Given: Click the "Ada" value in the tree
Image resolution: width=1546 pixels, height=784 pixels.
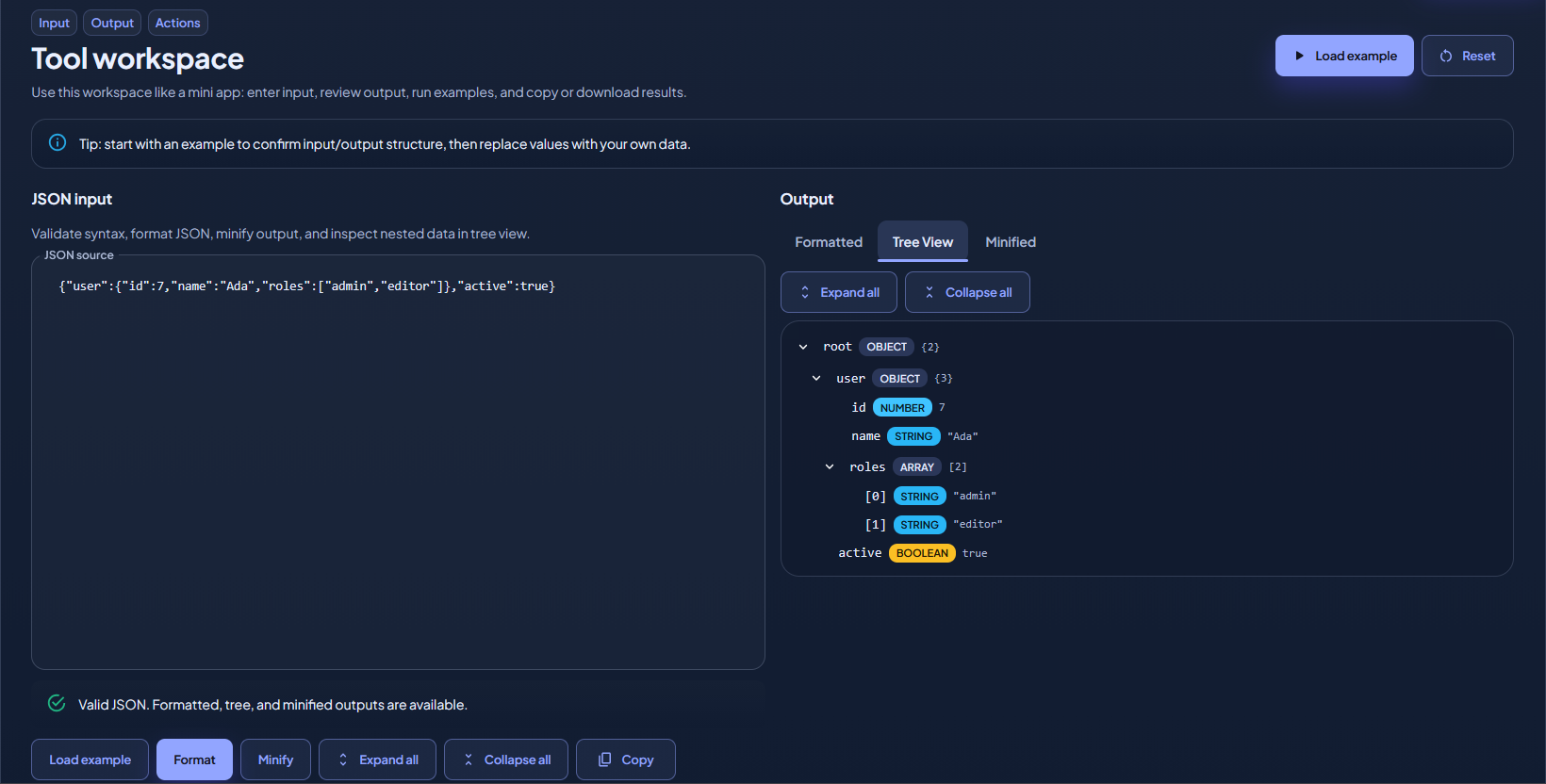Looking at the screenshot, I should click(962, 436).
